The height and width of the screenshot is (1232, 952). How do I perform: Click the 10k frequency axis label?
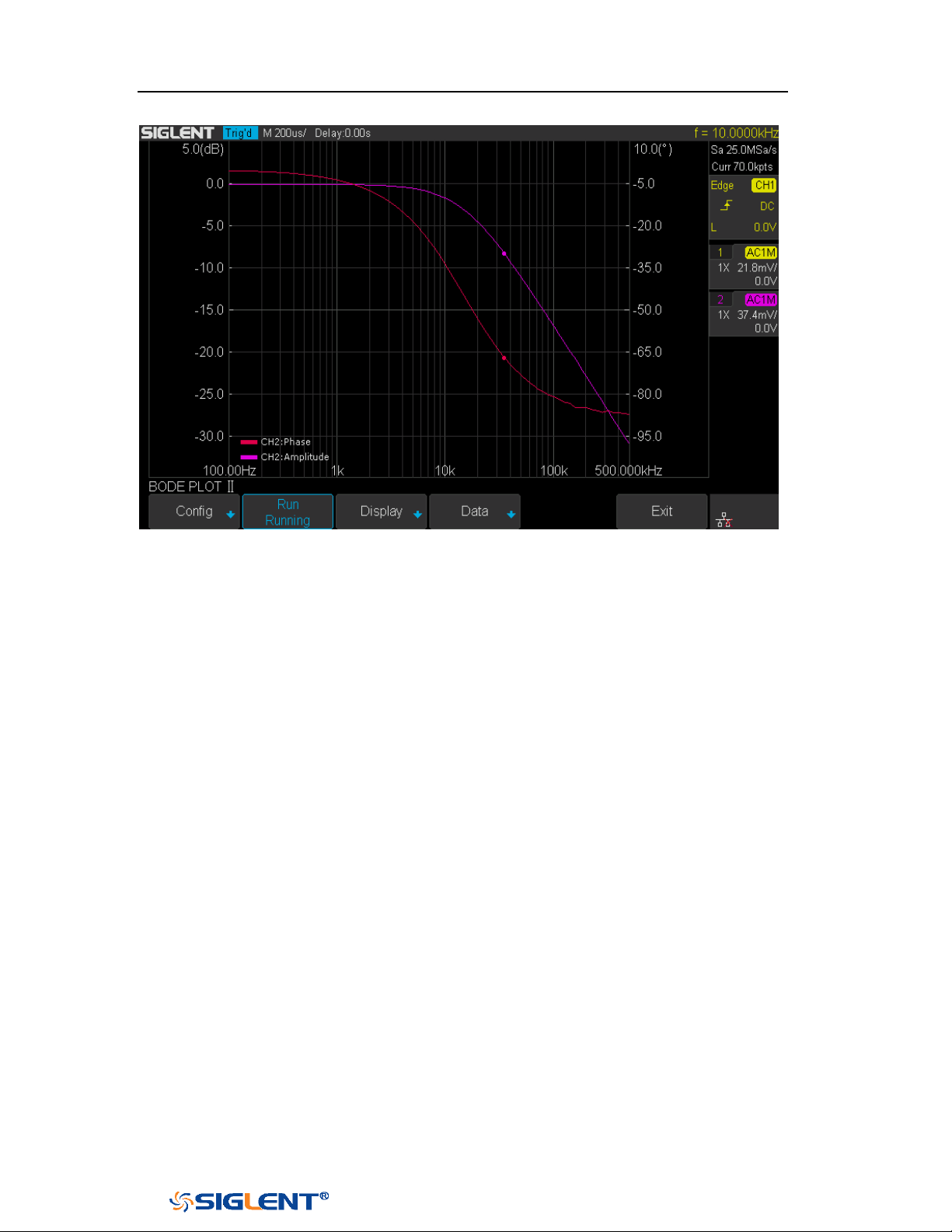click(x=445, y=470)
